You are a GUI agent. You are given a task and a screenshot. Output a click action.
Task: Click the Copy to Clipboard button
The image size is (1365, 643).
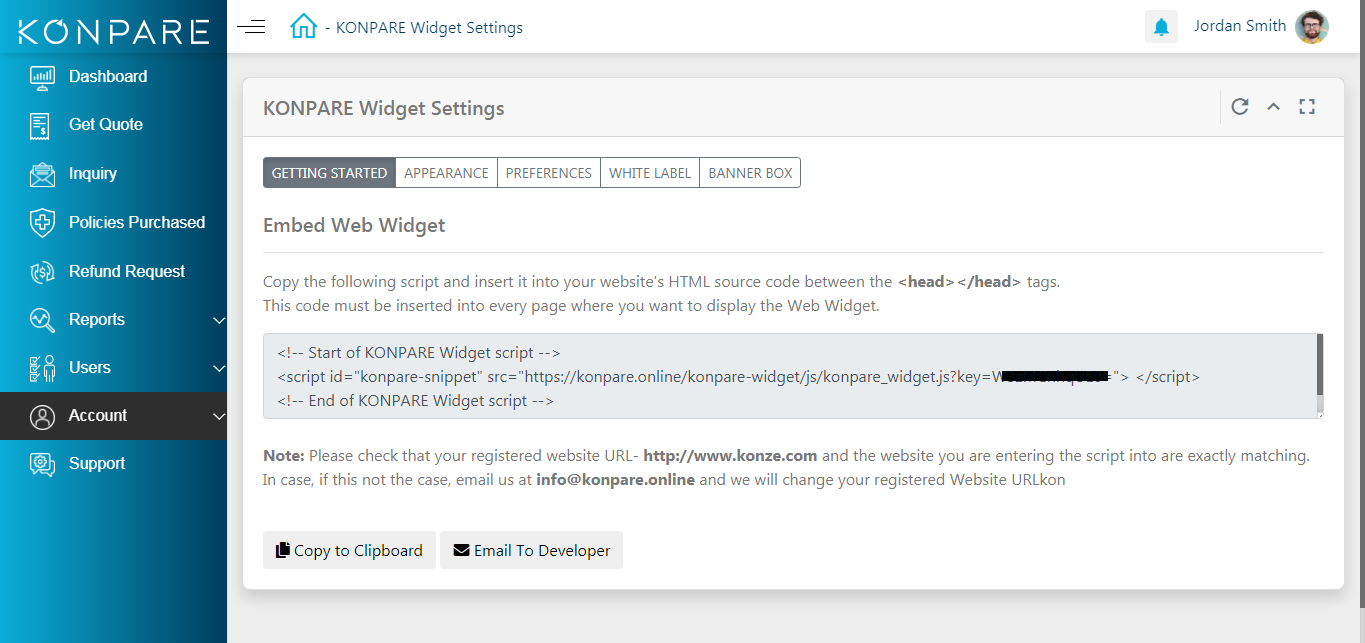[349, 550]
